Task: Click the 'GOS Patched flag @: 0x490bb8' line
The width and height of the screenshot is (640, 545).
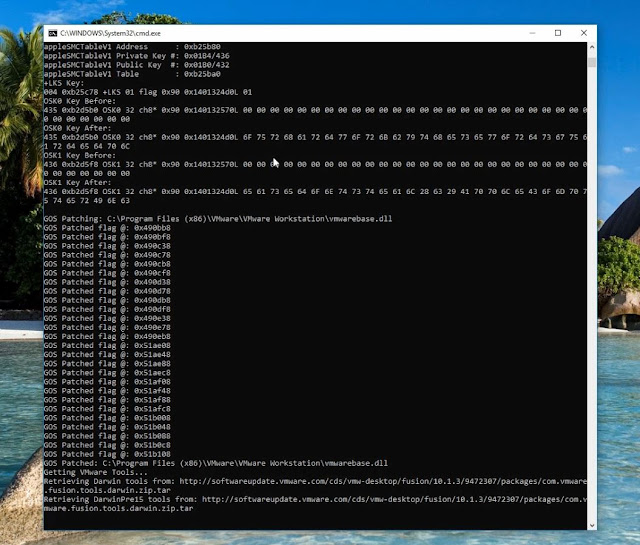Action: click(107, 228)
